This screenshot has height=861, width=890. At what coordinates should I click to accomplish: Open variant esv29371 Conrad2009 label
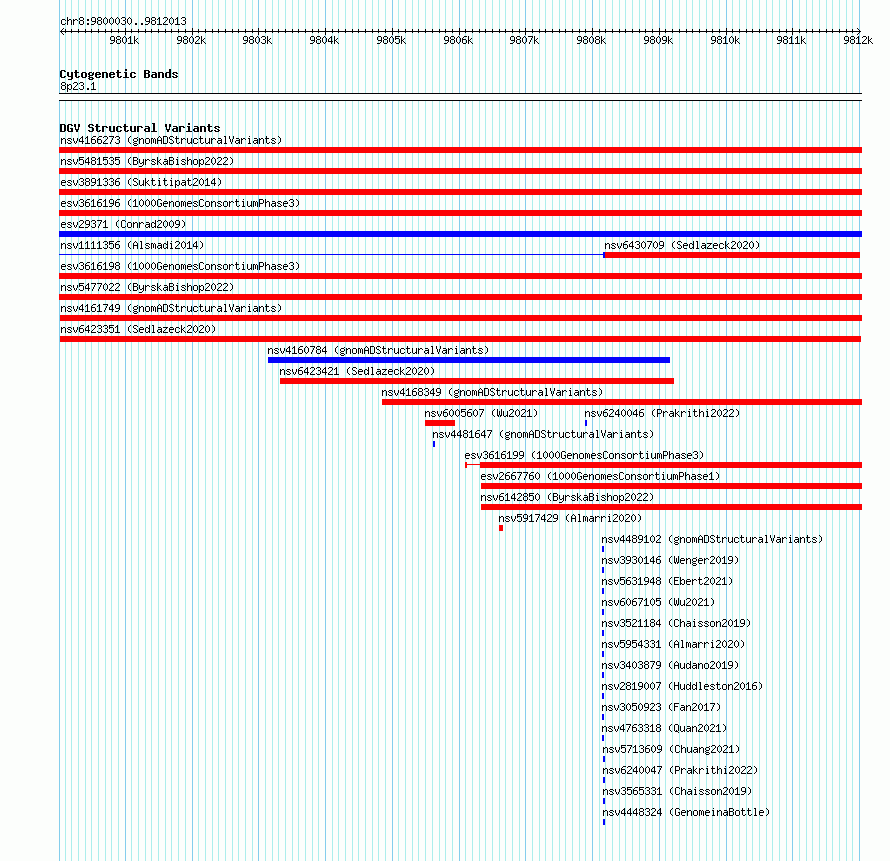click(123, 224)
